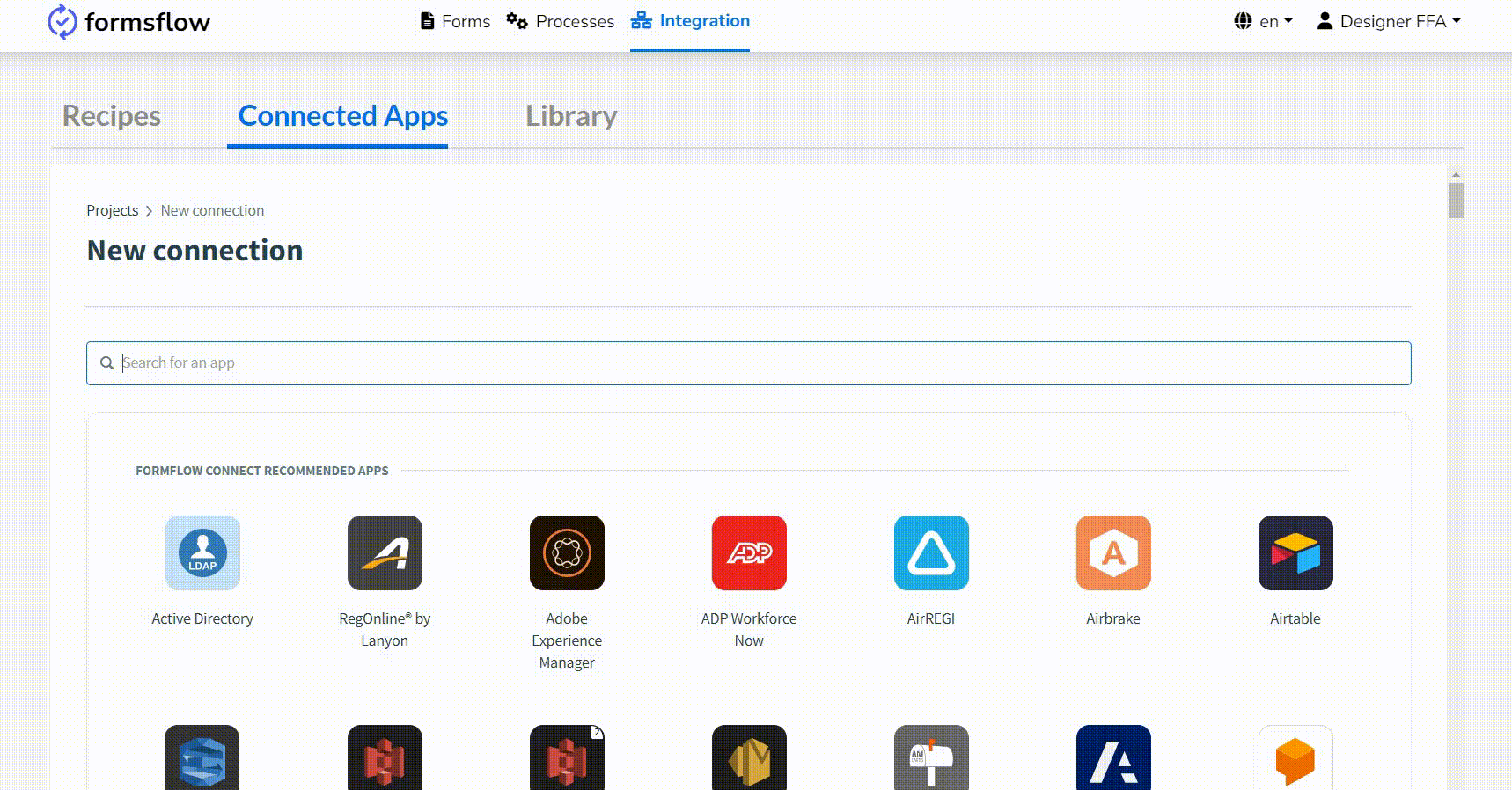Open the en language dropdown
This screenshot has width=1512, height=790.
[x=1264, y=21]
